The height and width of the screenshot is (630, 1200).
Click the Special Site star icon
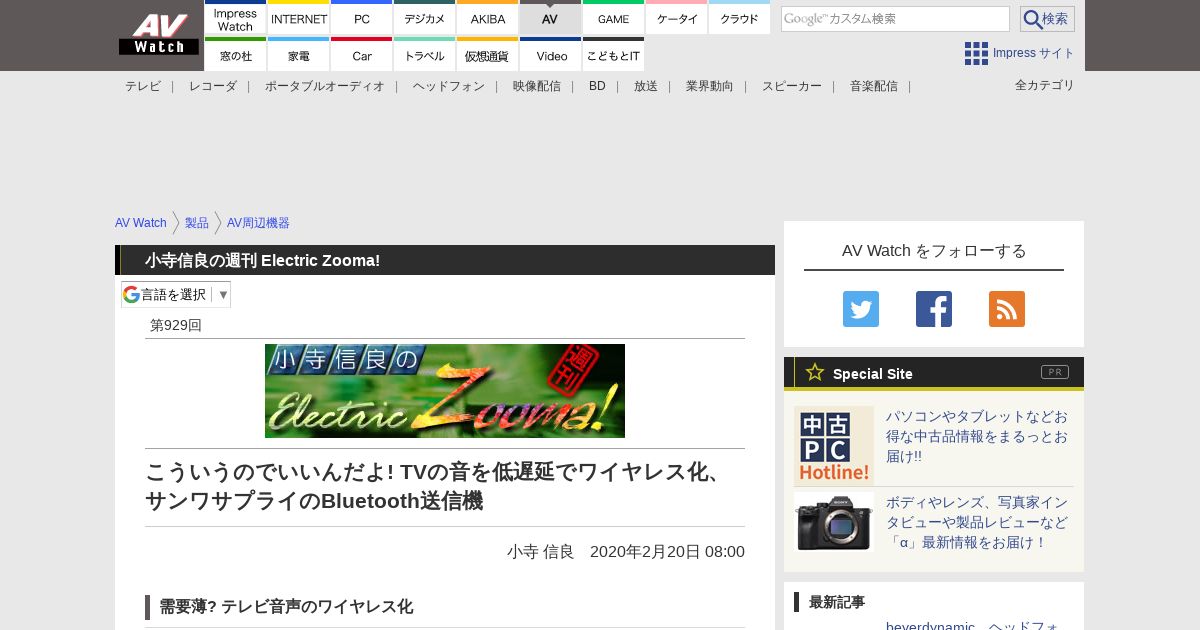pyautogui.click(x=815, y=372)
